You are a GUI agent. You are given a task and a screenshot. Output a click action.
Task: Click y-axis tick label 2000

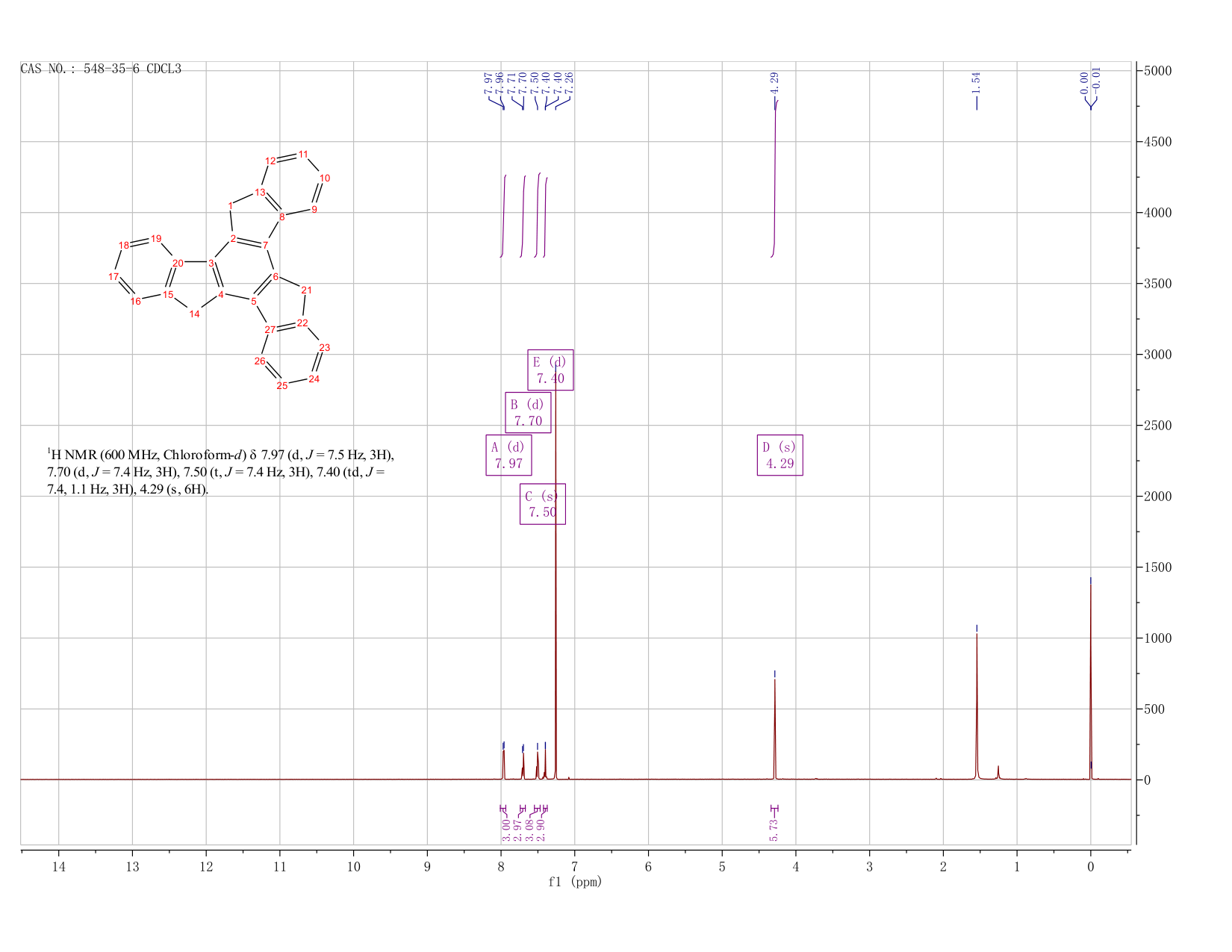pos(1157,497)
